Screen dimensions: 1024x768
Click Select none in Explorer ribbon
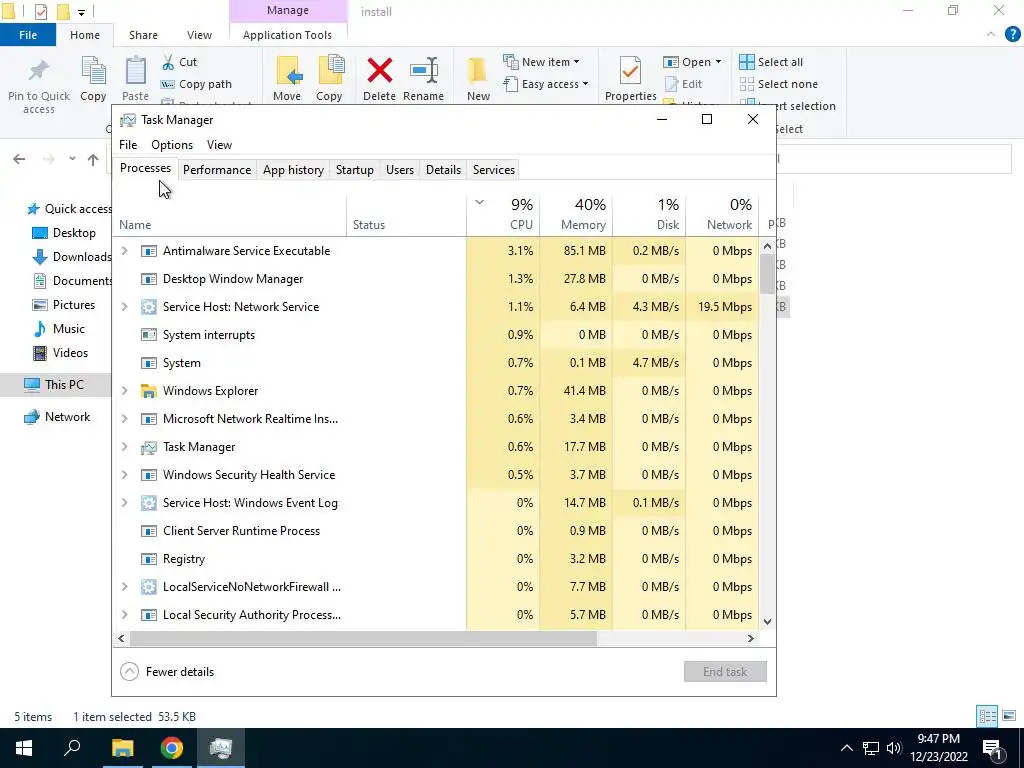[778, 84]
